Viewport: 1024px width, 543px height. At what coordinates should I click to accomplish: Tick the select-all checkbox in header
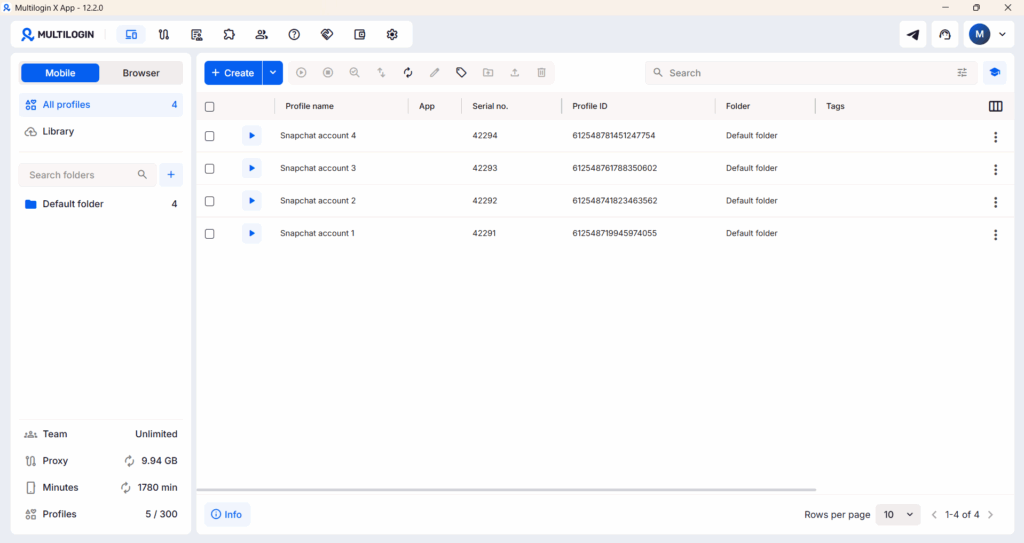click(x=210, y=107)
